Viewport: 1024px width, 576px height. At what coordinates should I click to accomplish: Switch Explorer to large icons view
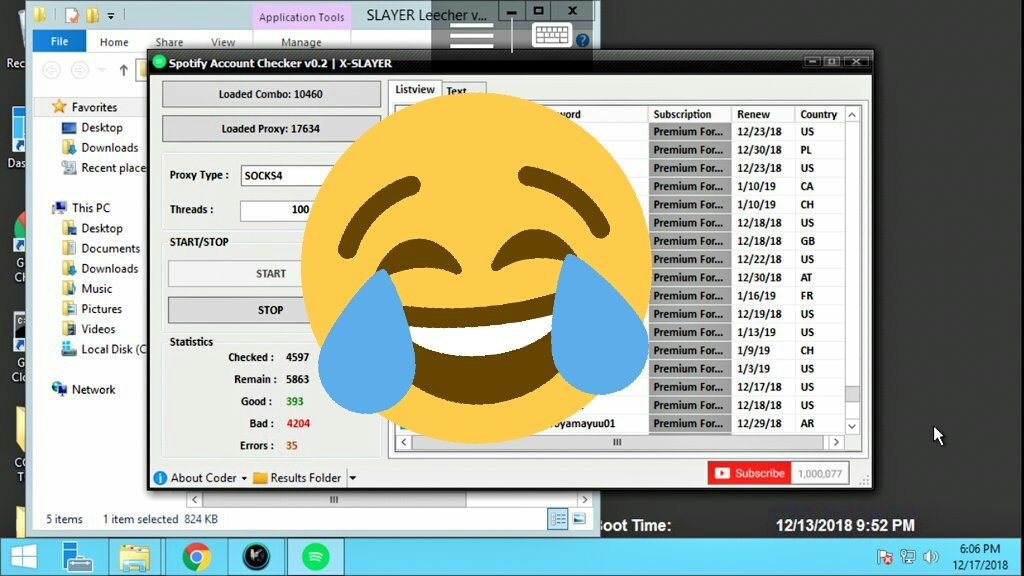[579, 519]
